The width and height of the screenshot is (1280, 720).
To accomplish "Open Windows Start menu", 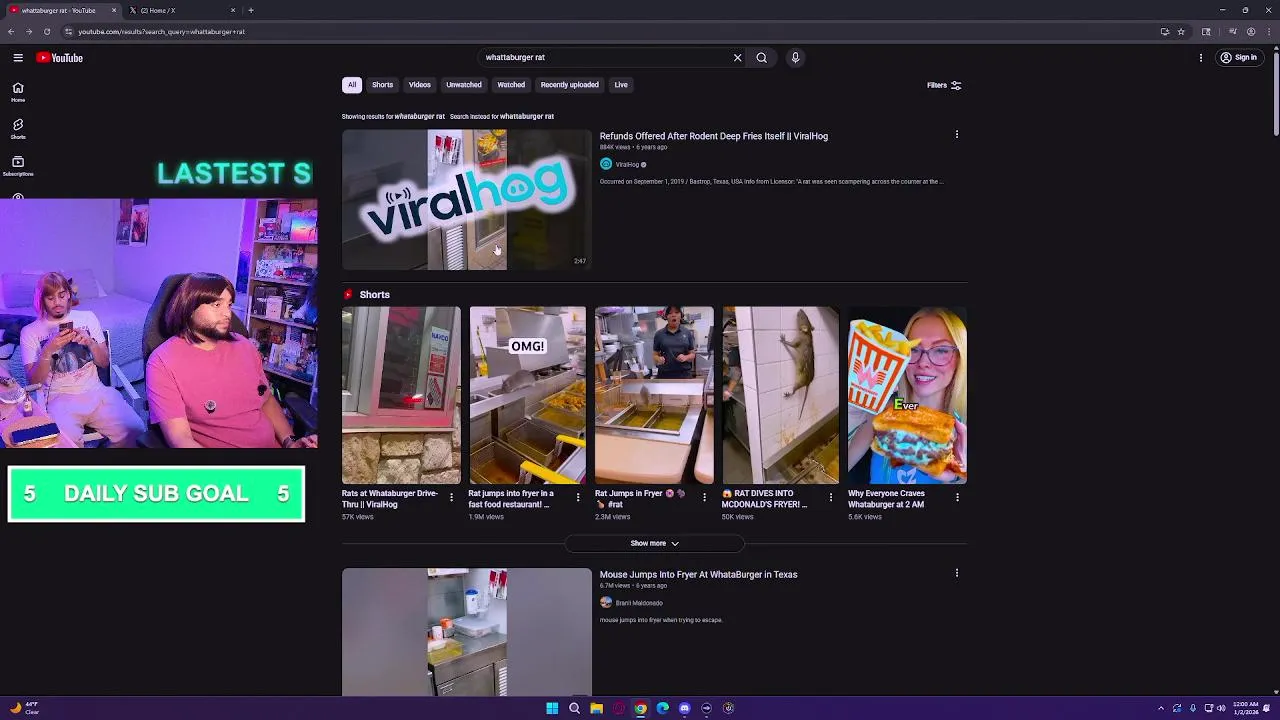I will 552,708.
